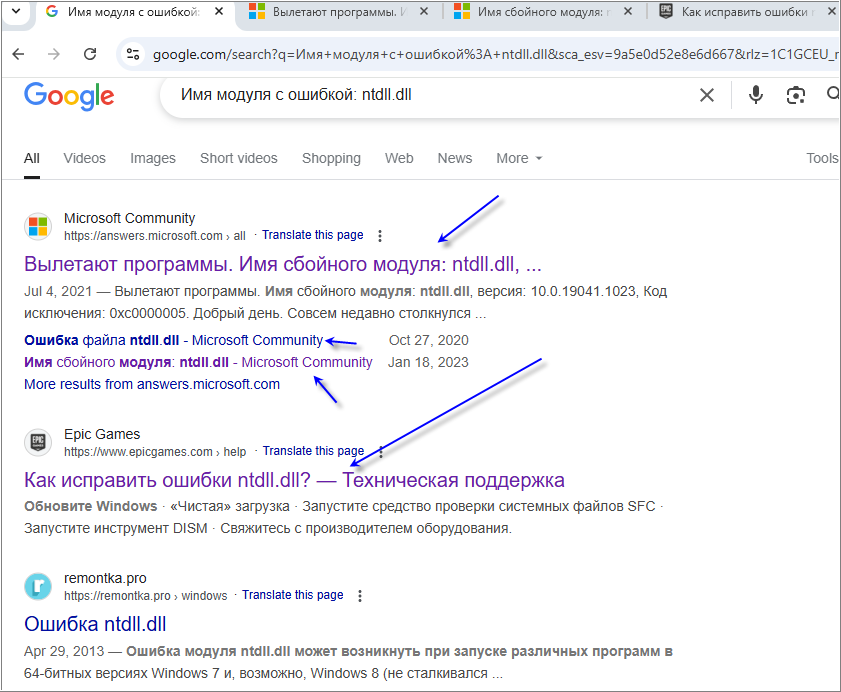Close the 'Вылетают программы' tab

click(x=424, y=11)
